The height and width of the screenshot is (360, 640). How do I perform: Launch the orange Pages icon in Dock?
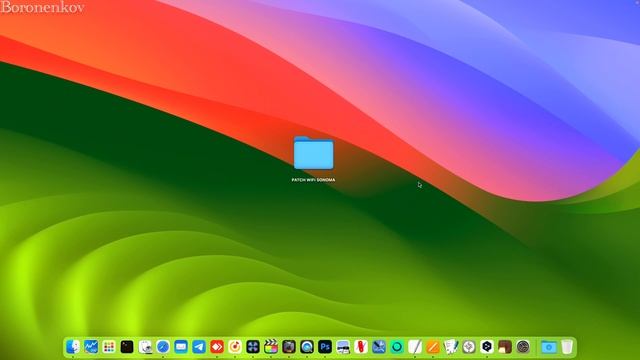(433, 347)
